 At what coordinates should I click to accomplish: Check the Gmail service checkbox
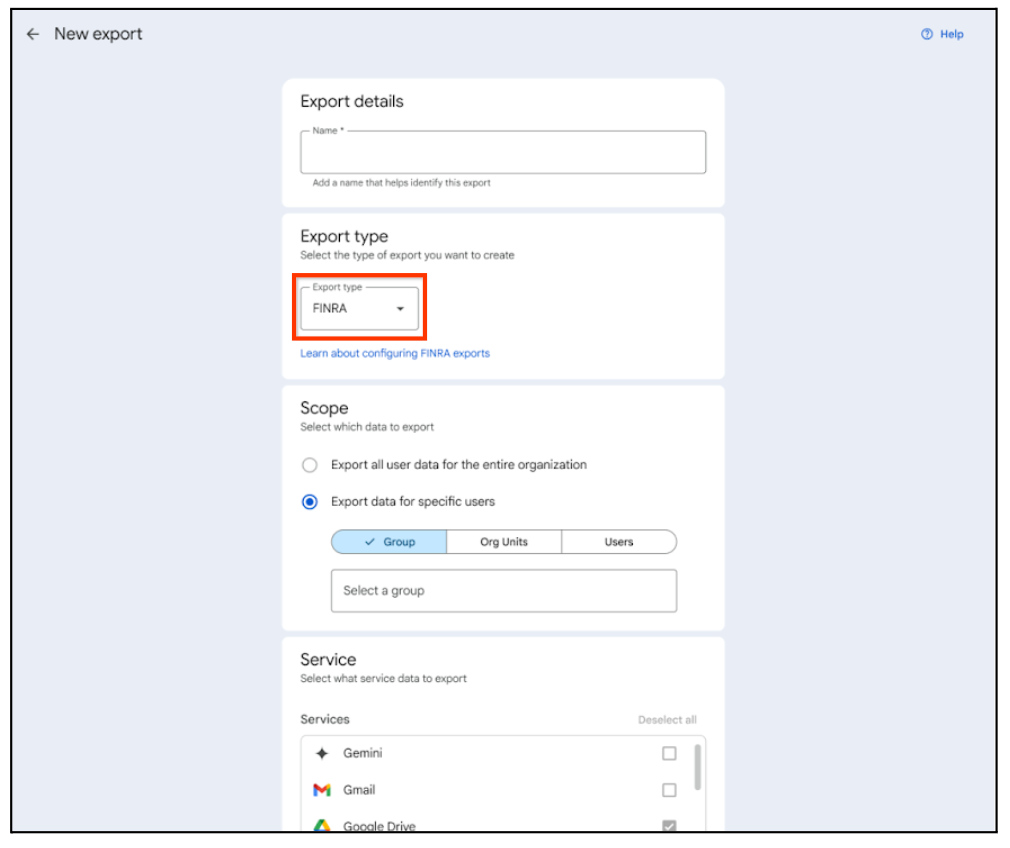[669, 790]
